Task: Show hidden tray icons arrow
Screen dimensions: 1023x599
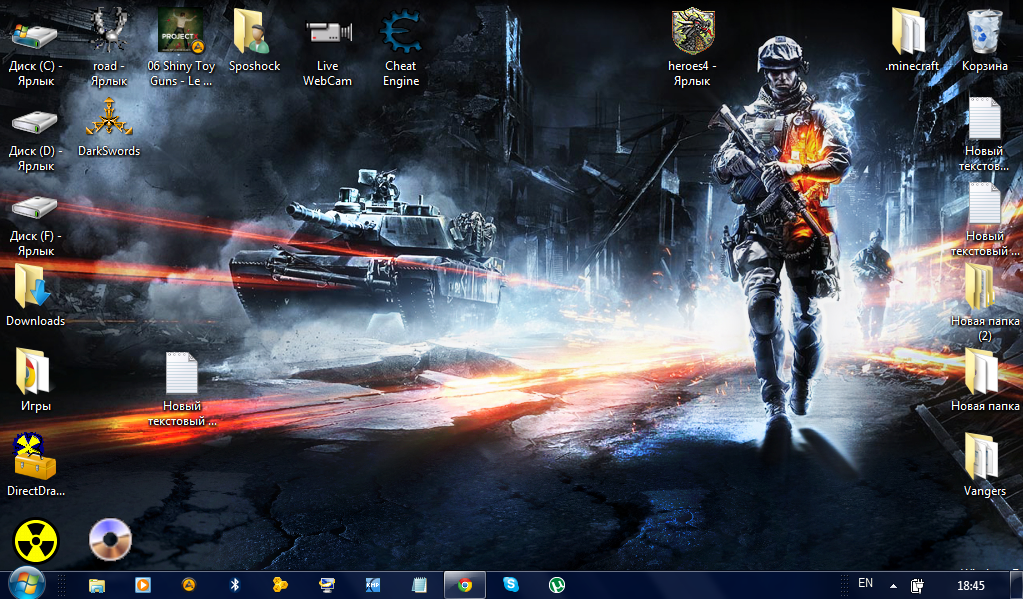Action: click(893, 586)
